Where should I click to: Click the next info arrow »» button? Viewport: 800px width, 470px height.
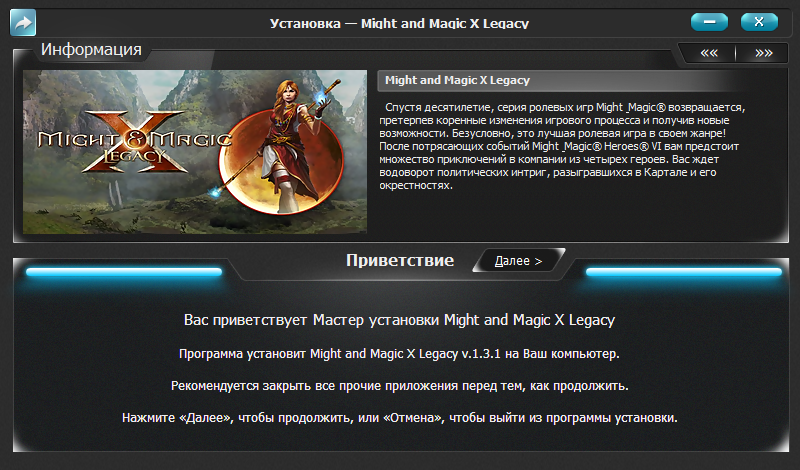click(x=763, y=53)
